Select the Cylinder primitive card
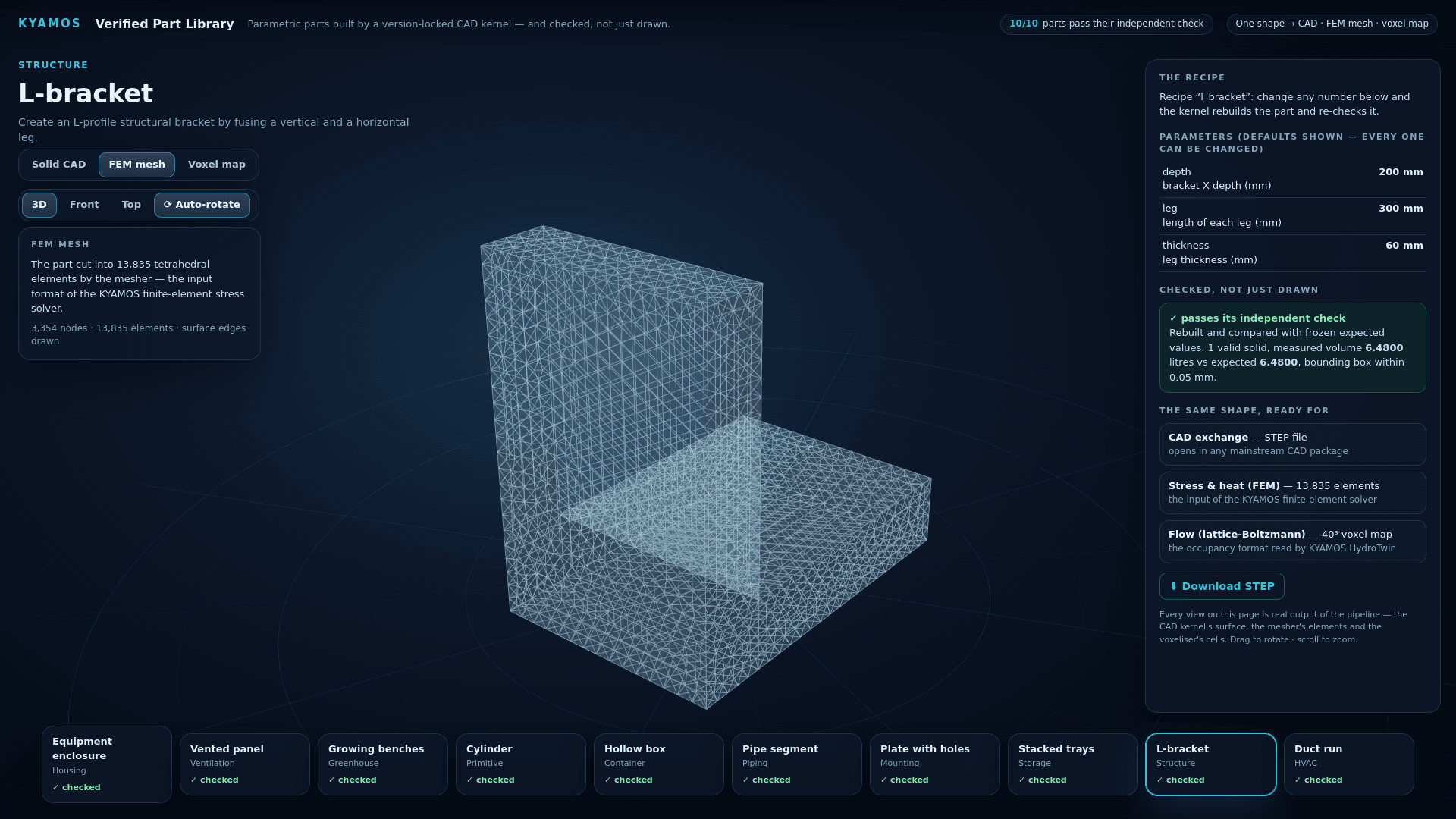 [521, 764]
